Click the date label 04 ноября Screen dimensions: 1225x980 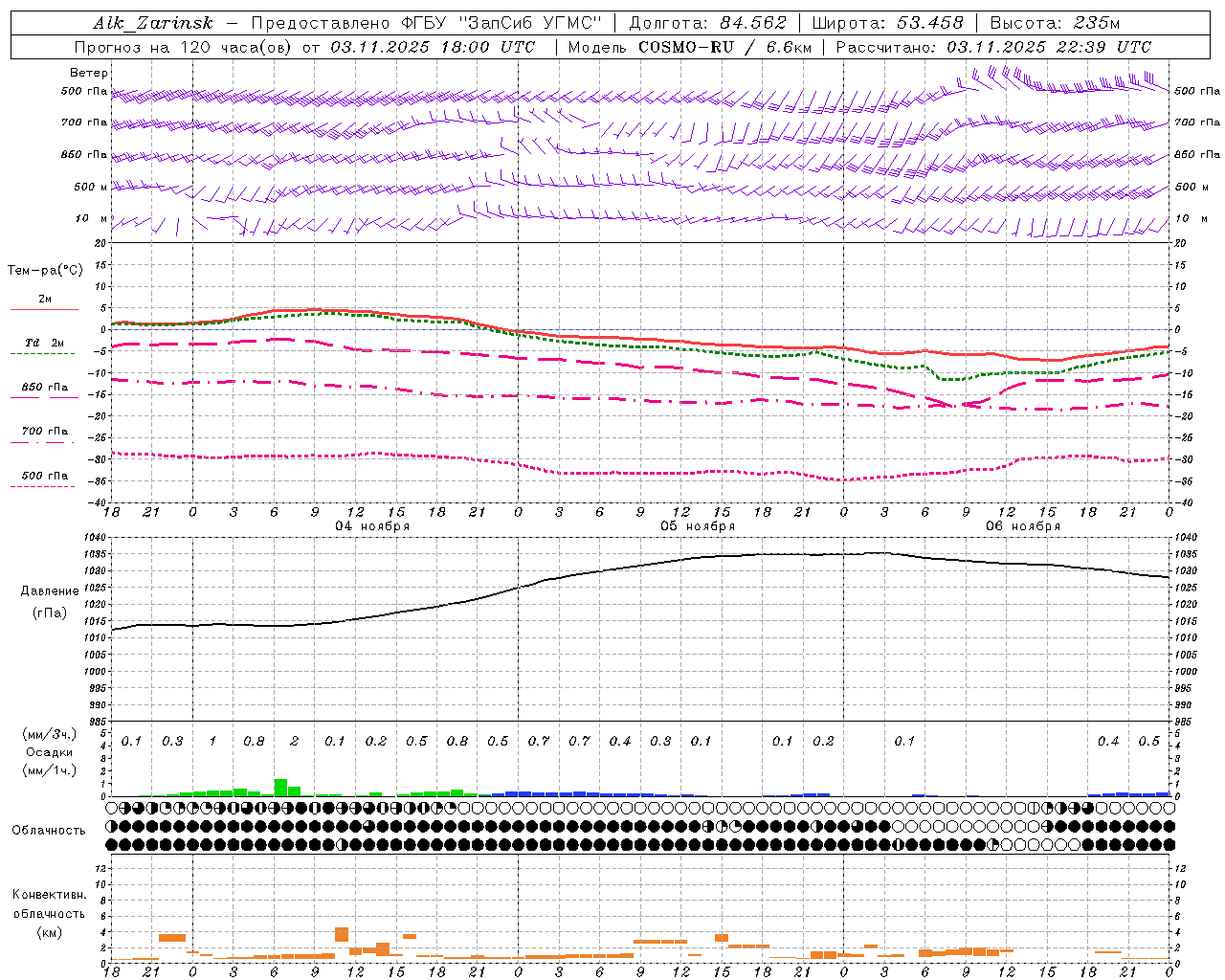(x=371, y=526)
